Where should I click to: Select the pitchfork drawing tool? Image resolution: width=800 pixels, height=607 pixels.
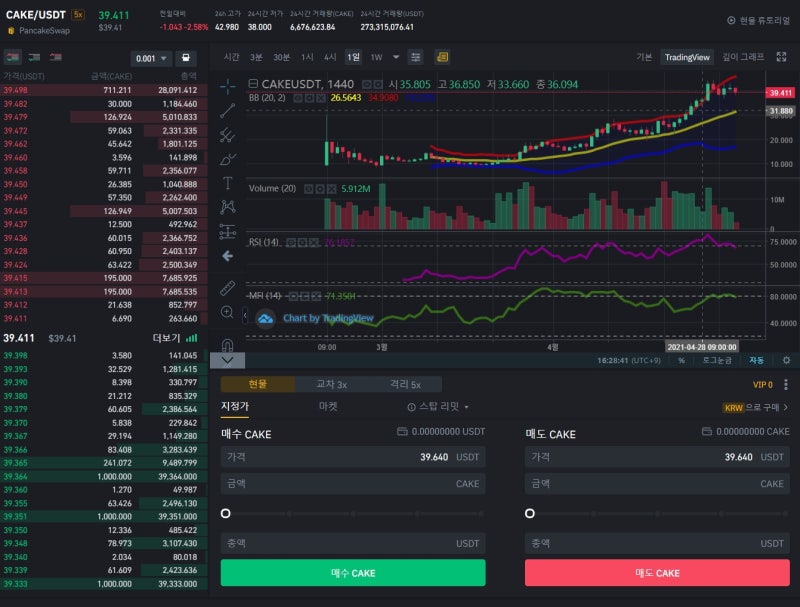[x=228, y=135]
